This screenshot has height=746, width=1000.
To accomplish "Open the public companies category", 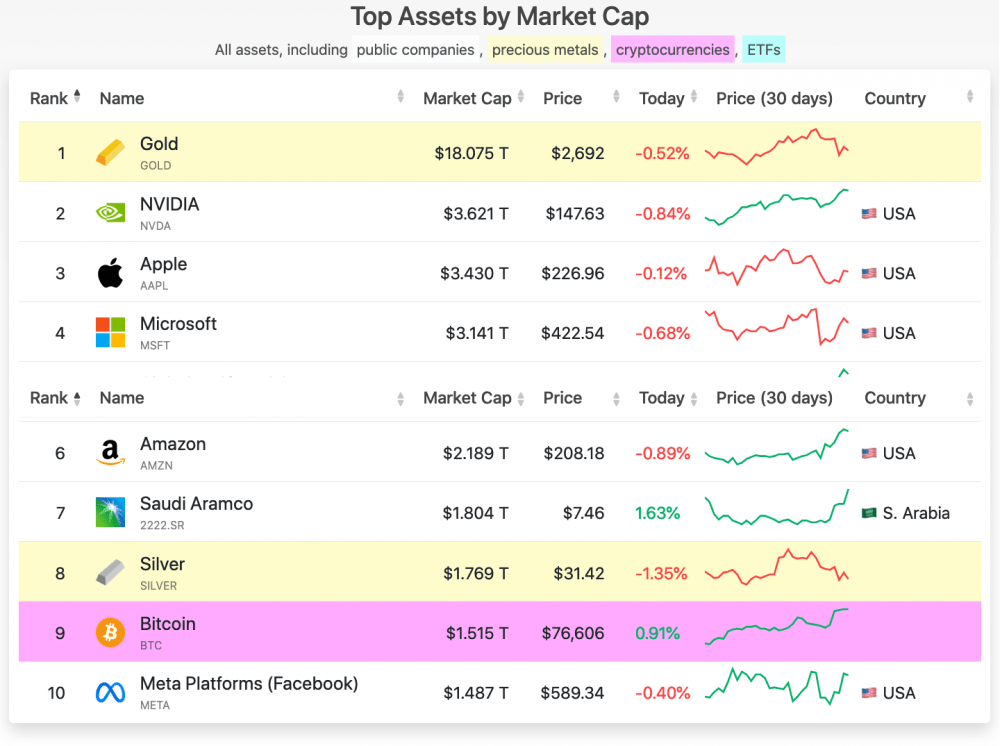I will click(x=415, y=49).
